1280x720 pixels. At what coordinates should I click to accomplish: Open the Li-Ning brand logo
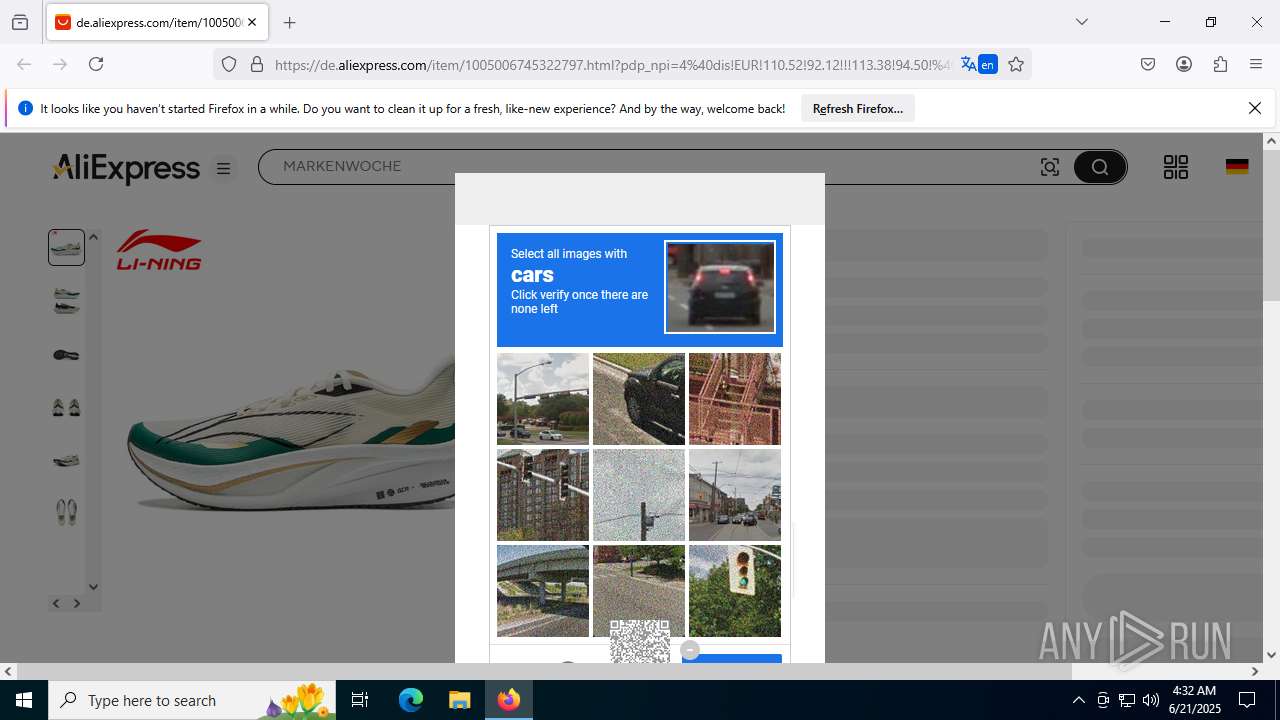(x=159, y=250)
